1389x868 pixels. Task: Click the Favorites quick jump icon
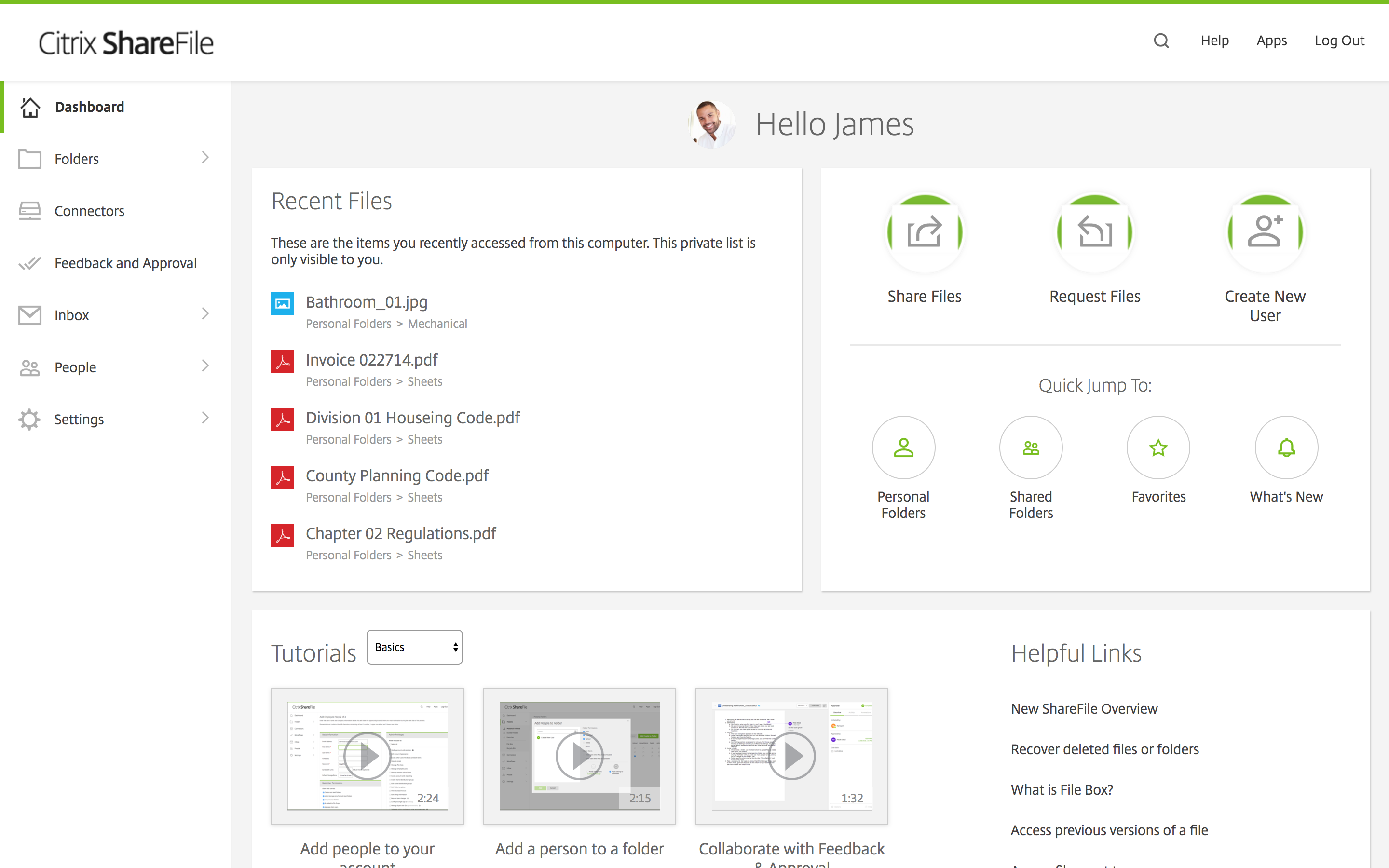(x=1158, y=448)
